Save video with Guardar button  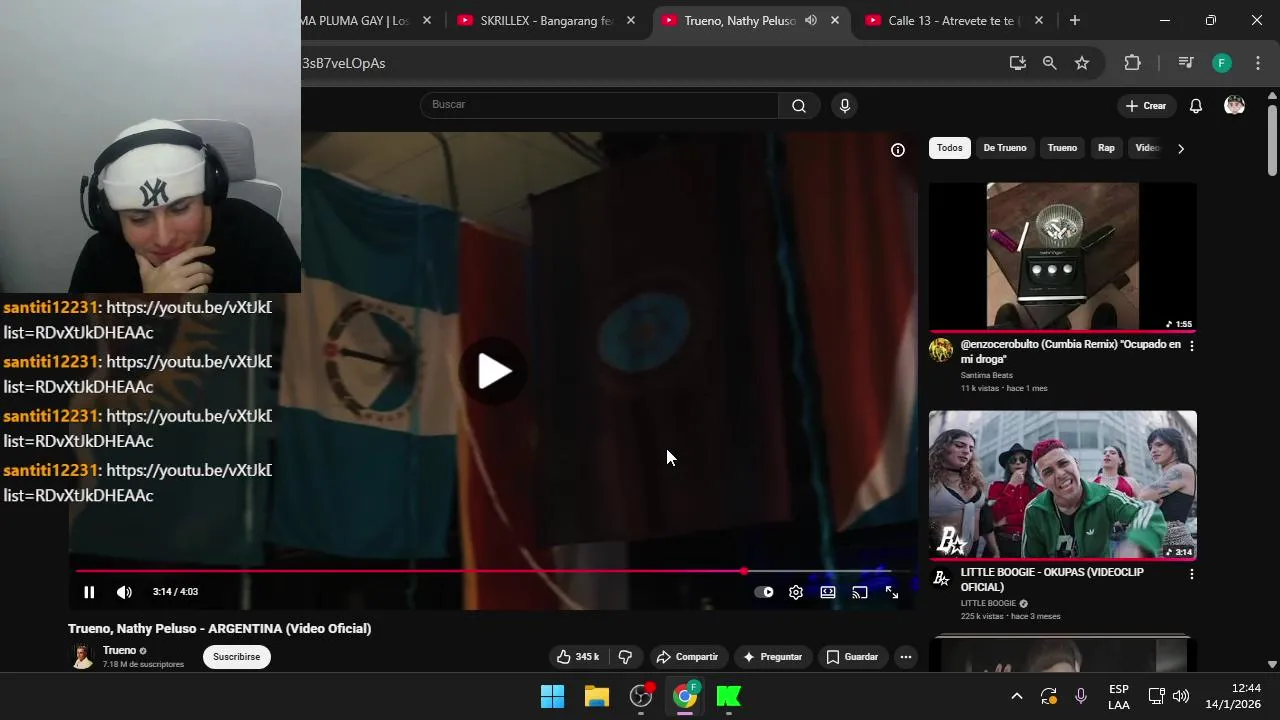[x=852, y=657]
